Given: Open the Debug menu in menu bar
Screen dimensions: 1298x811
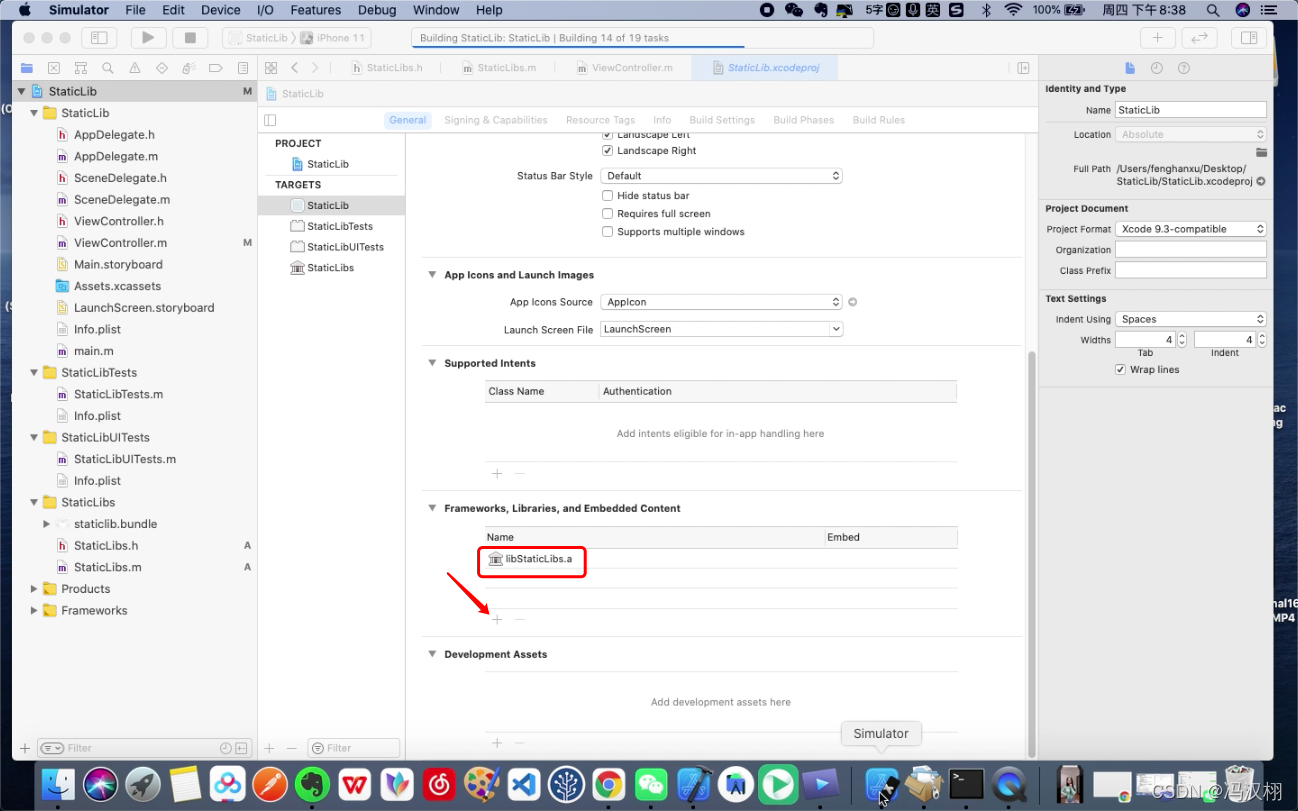Looking at the screenshot, I should [x=377, y=10].
